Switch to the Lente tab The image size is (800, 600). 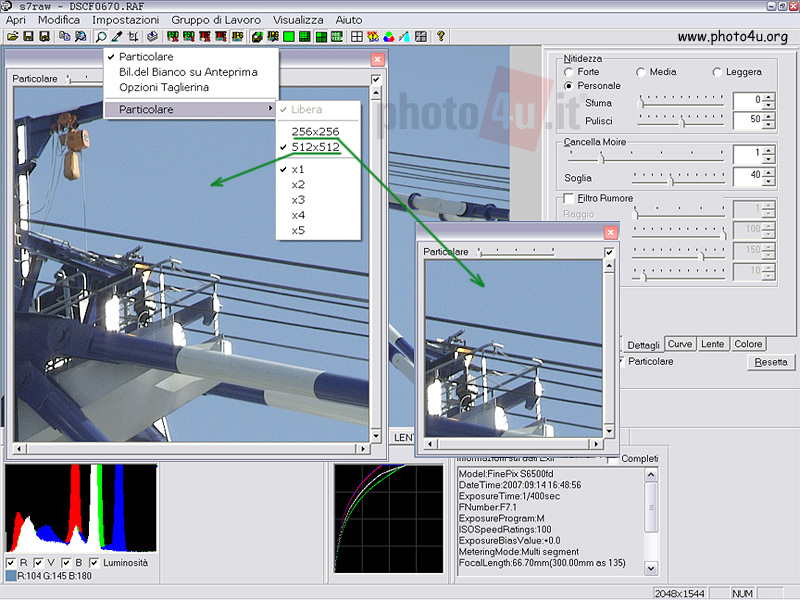tap(712, 344)
